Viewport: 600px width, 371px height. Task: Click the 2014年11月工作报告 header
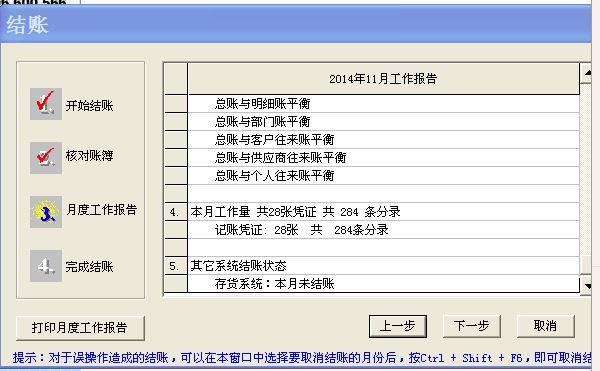pyautogui.click(x=383, y=78)
